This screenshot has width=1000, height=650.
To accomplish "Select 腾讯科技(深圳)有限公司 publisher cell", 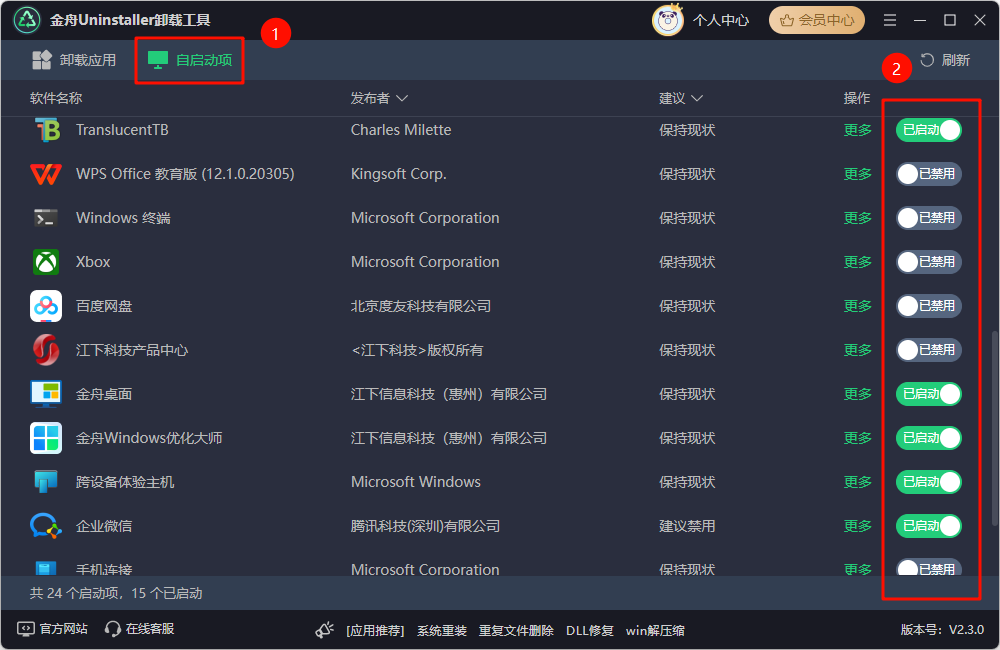I will click(425, 526).
